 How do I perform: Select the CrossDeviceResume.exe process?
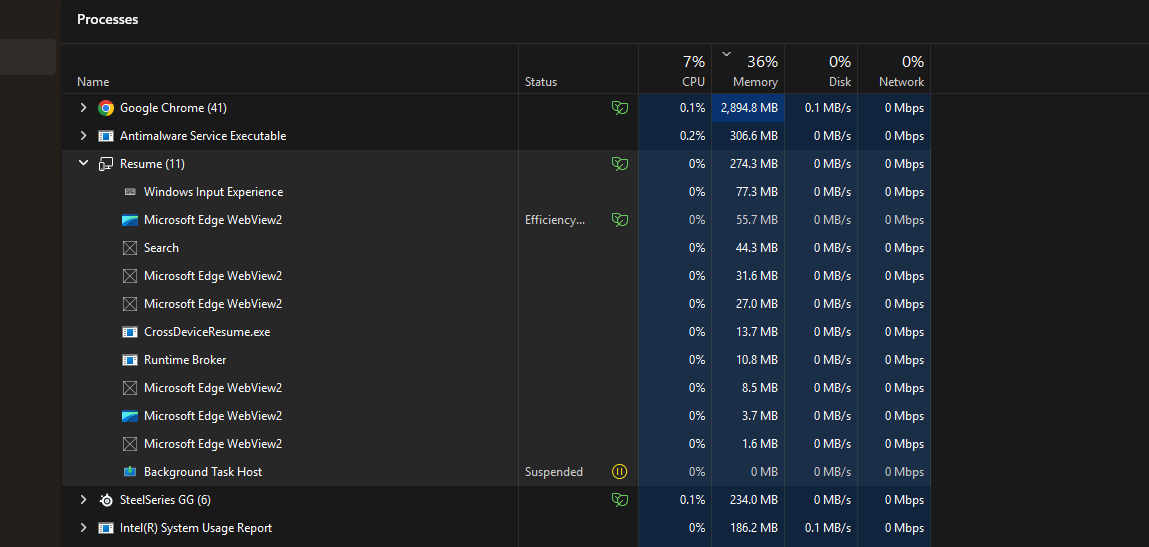(x=207, y=331)
